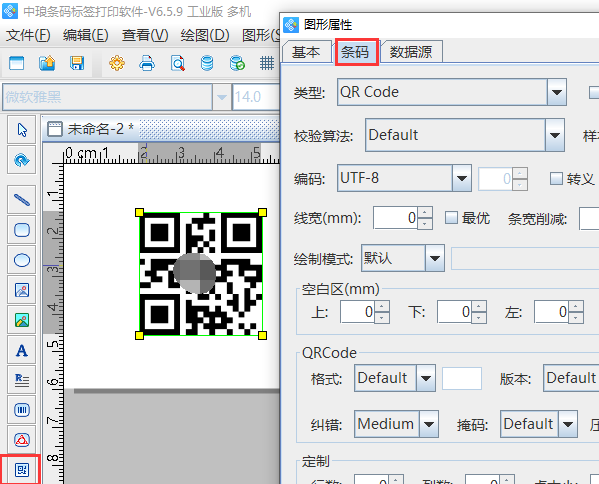Screen dimensions: 599x484
Task: Toggle the 转义 checkbox
Action: pos(556,178)
